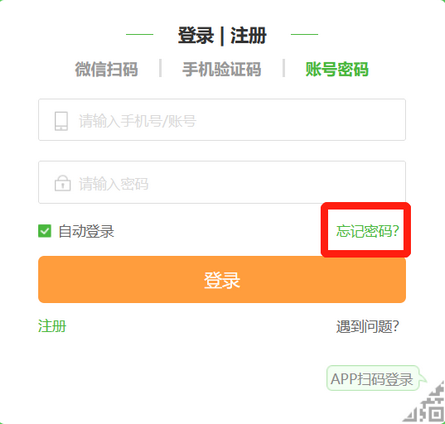Click the green line left of heading
This screenshot has width=445, height=424.
(x=140, y=34)
